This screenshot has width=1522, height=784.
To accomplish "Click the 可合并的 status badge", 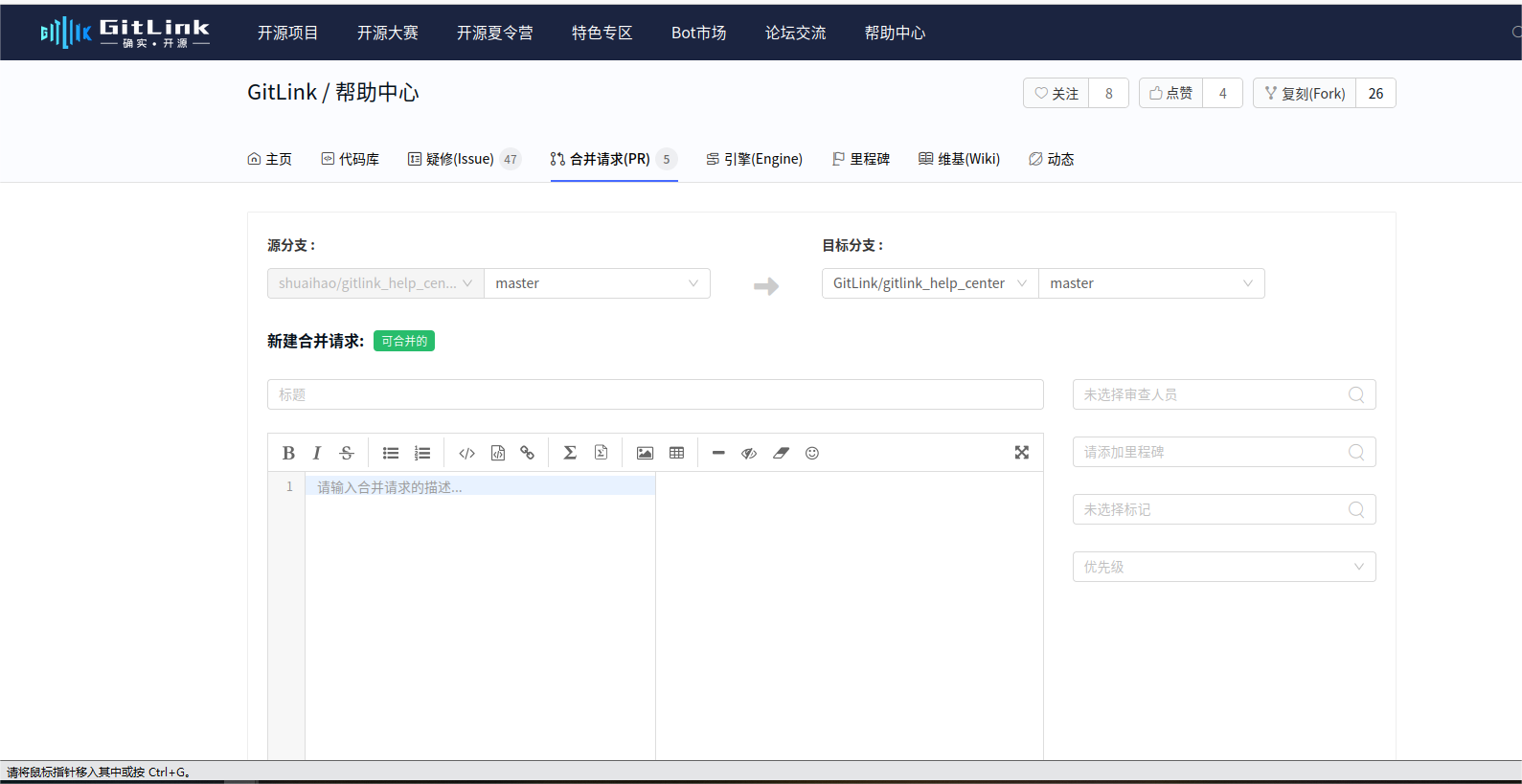I will pos(404,341).
